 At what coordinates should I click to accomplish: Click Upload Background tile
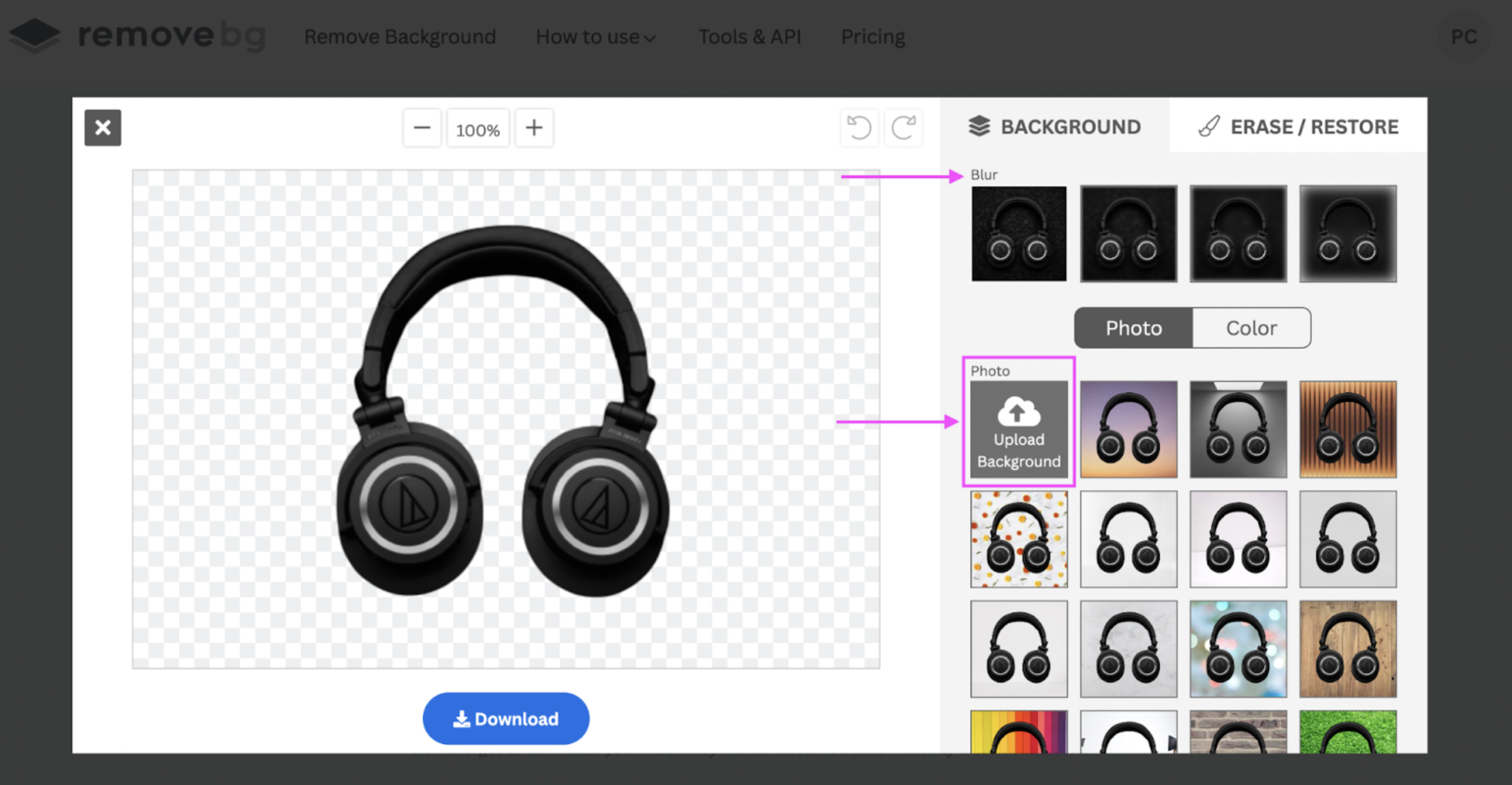[x=1019, y=429]
